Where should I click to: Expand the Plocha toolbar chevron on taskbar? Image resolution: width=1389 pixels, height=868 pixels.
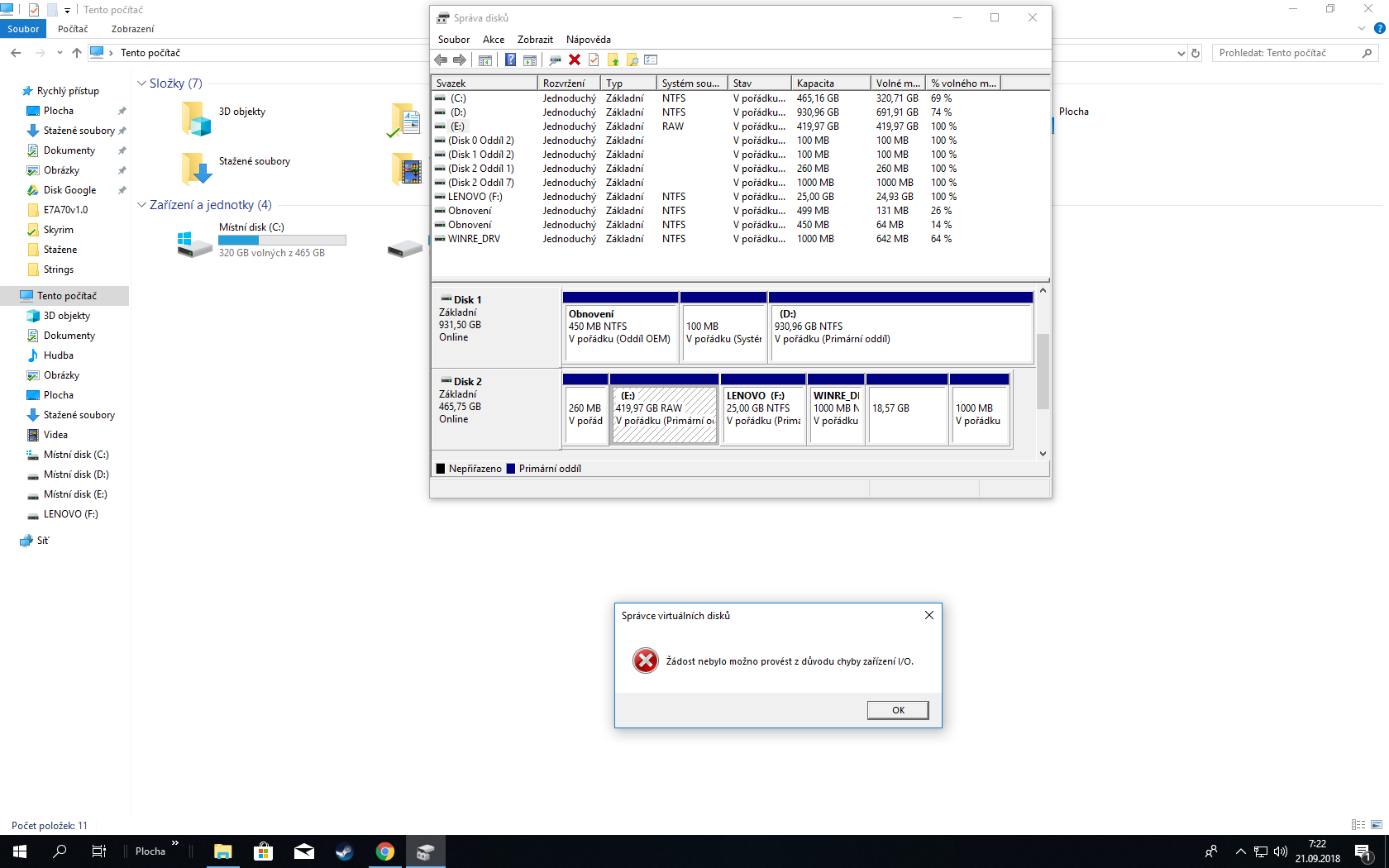[x=175, y=843]
